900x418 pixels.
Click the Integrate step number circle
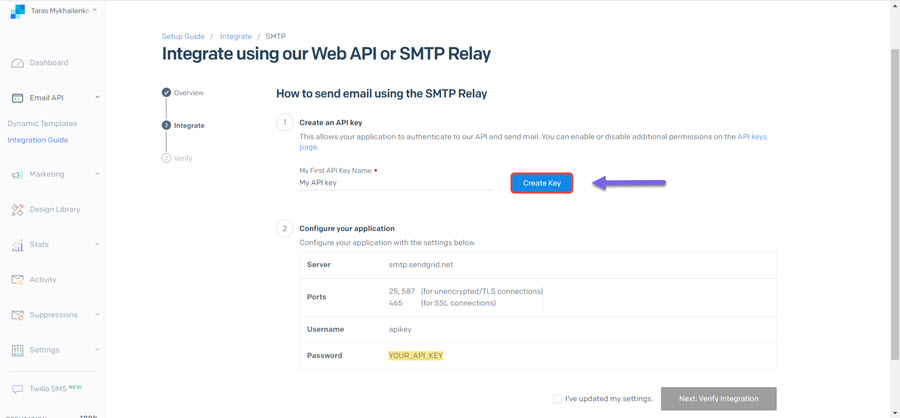tap(166, 125)
